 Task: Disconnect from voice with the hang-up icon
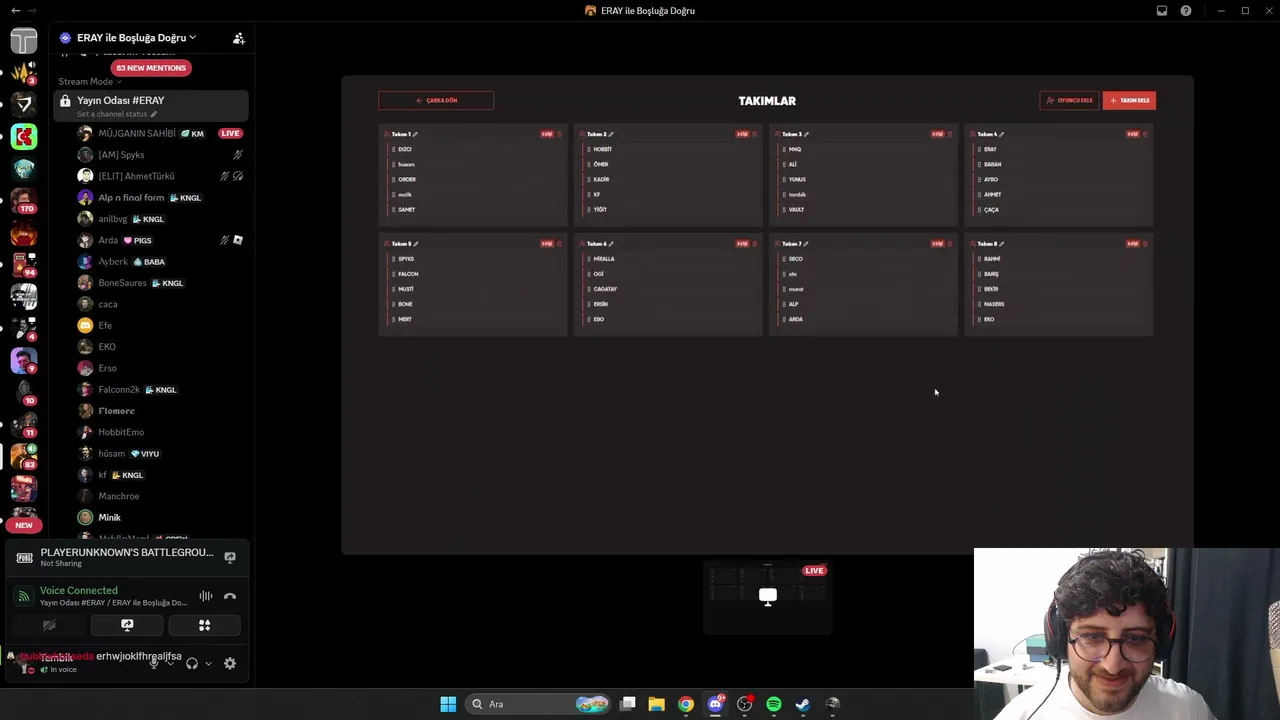[x=230, y=596]
